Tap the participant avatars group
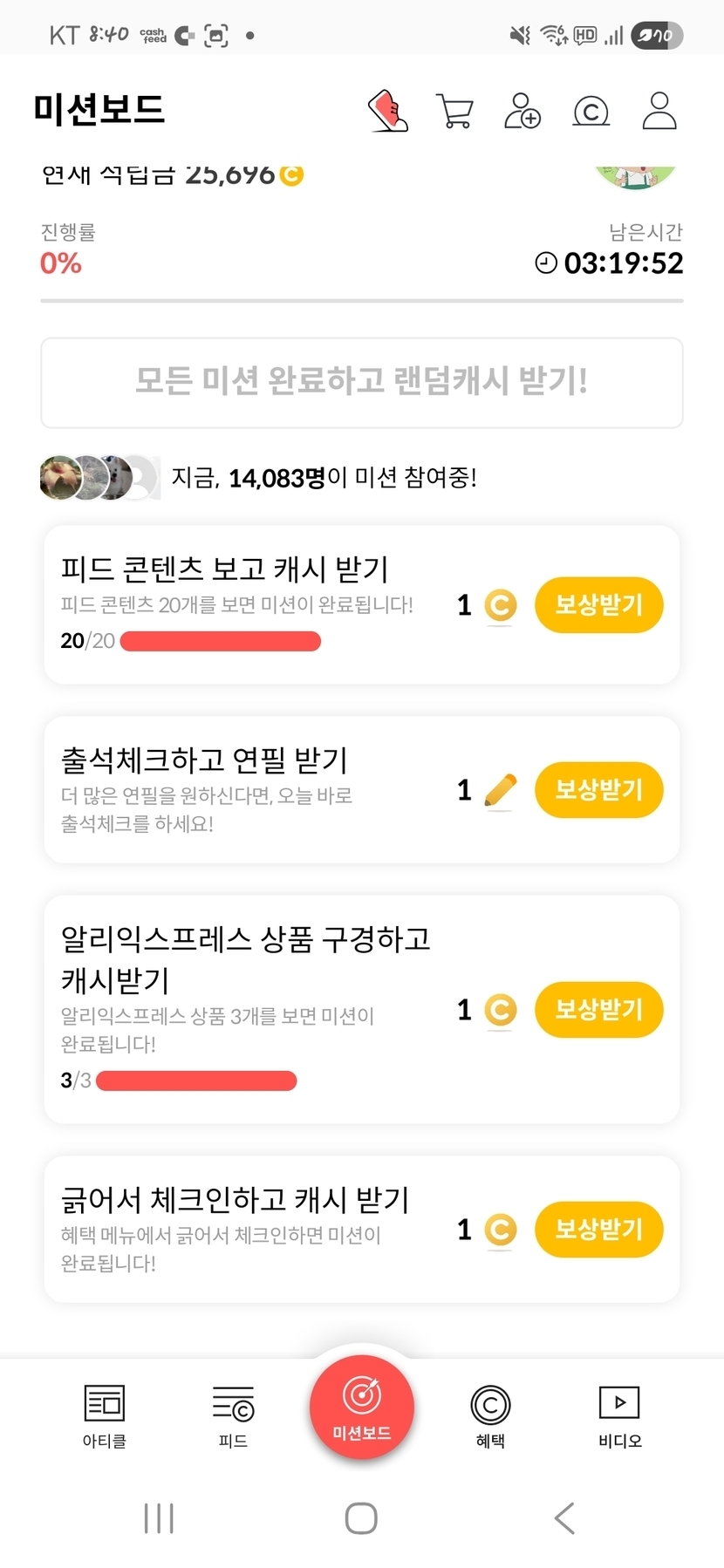Image resolution: width=724 pixels, height=1568 pixels. [x=99, y=477]
